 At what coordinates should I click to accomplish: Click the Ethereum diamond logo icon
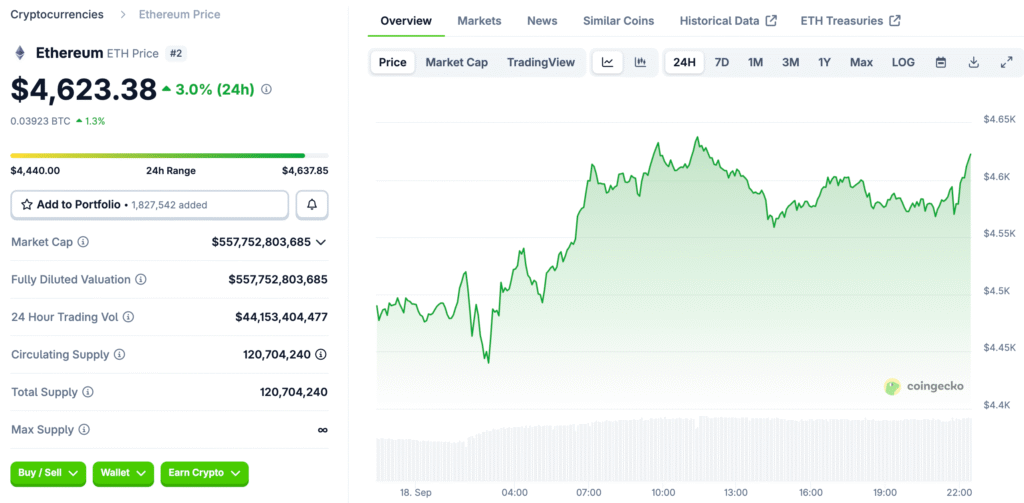[20, 54]
